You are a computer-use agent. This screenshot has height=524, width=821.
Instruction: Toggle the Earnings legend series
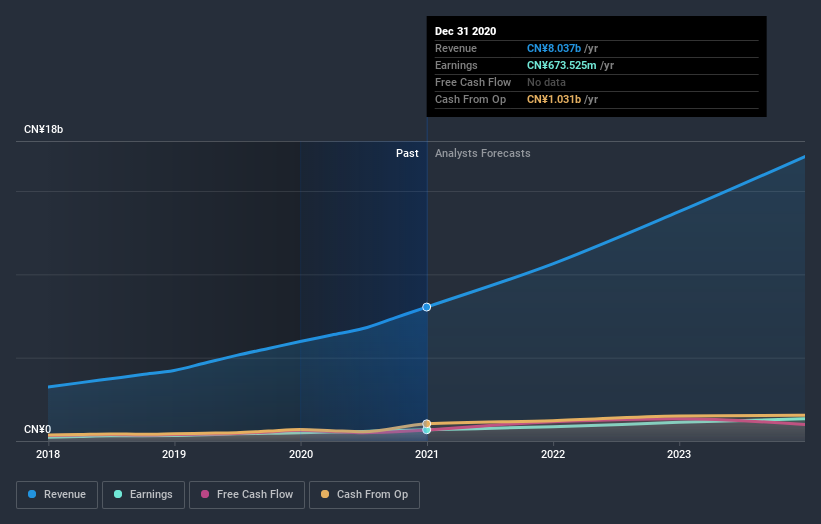point(143,495)
